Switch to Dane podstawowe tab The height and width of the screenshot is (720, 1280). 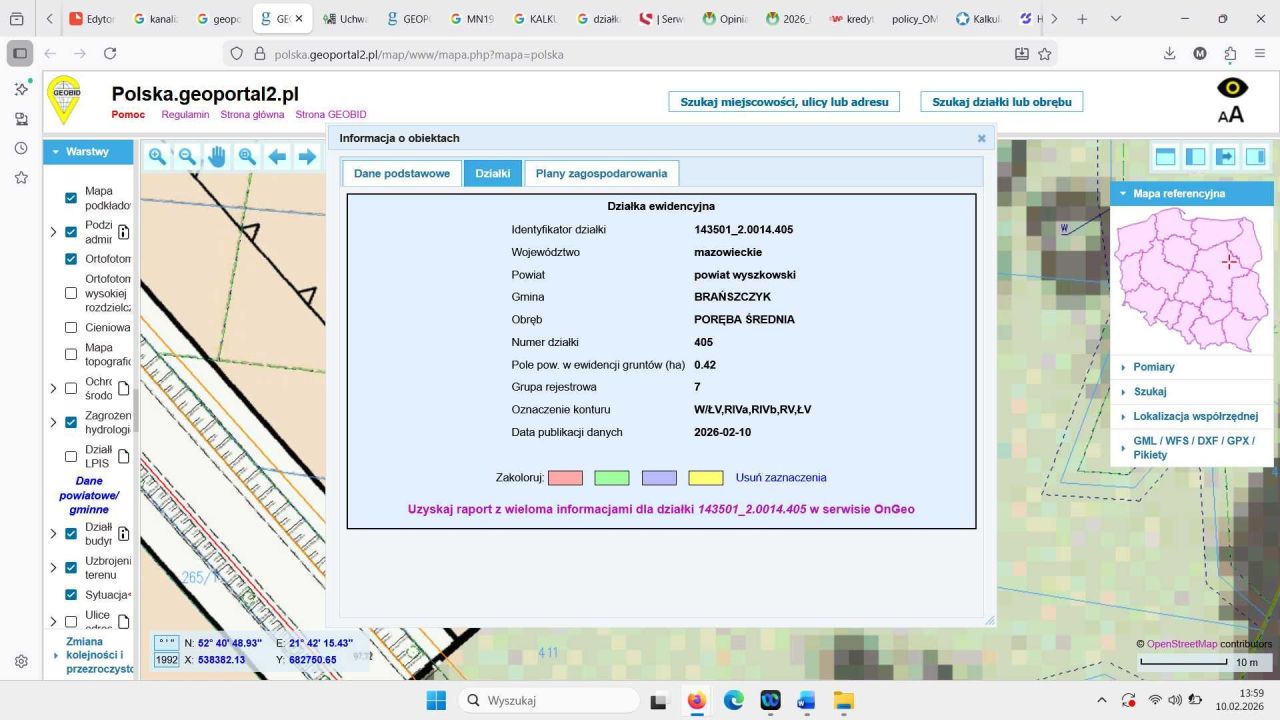point(402,173)
